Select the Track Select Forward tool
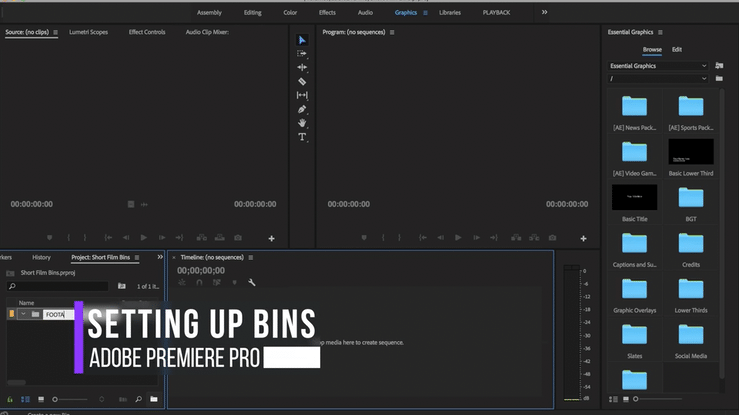 302,54
